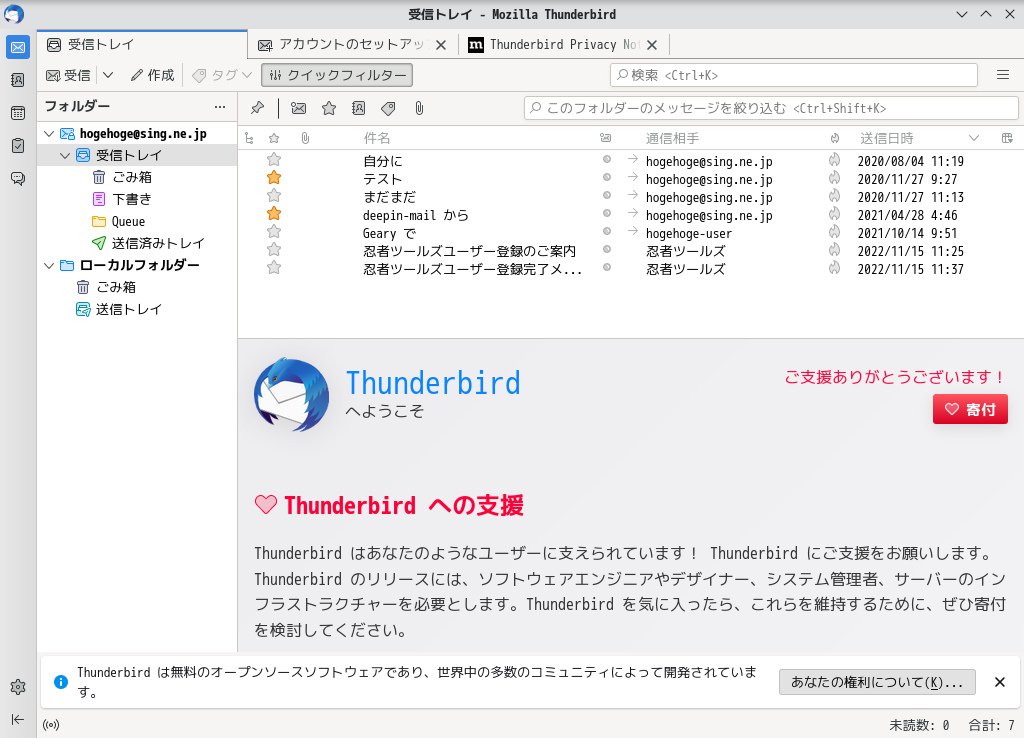Sort by the 件名 column header
This screenshot has height=738, width=1024.
[x=377, y=138]
